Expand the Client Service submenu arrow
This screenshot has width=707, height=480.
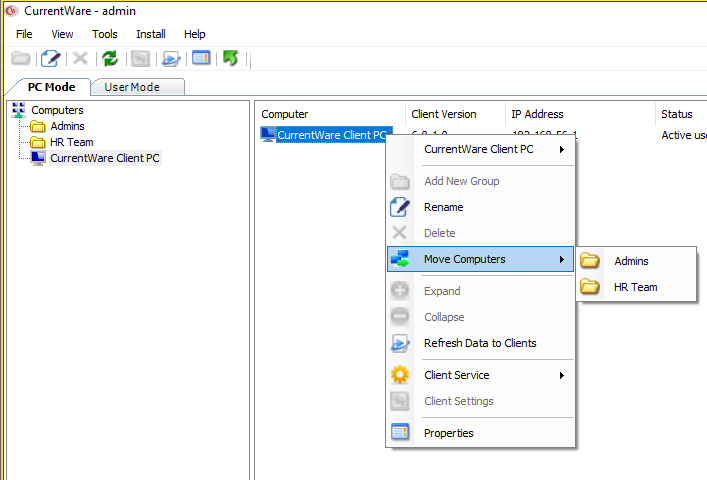(x=562, y=375)
